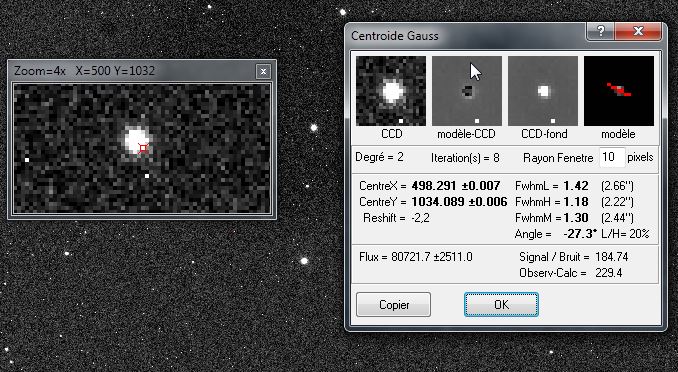Click the CCD-fond preview image
Viewport: 678px width, 372px height.
tap(543, 91)
